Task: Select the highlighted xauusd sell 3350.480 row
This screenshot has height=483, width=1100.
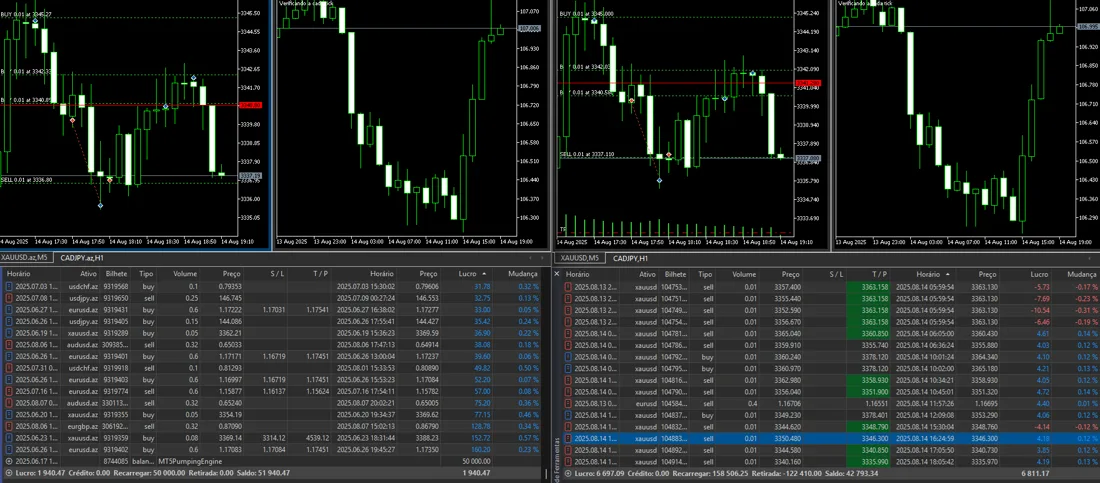Action: [831, 438]
